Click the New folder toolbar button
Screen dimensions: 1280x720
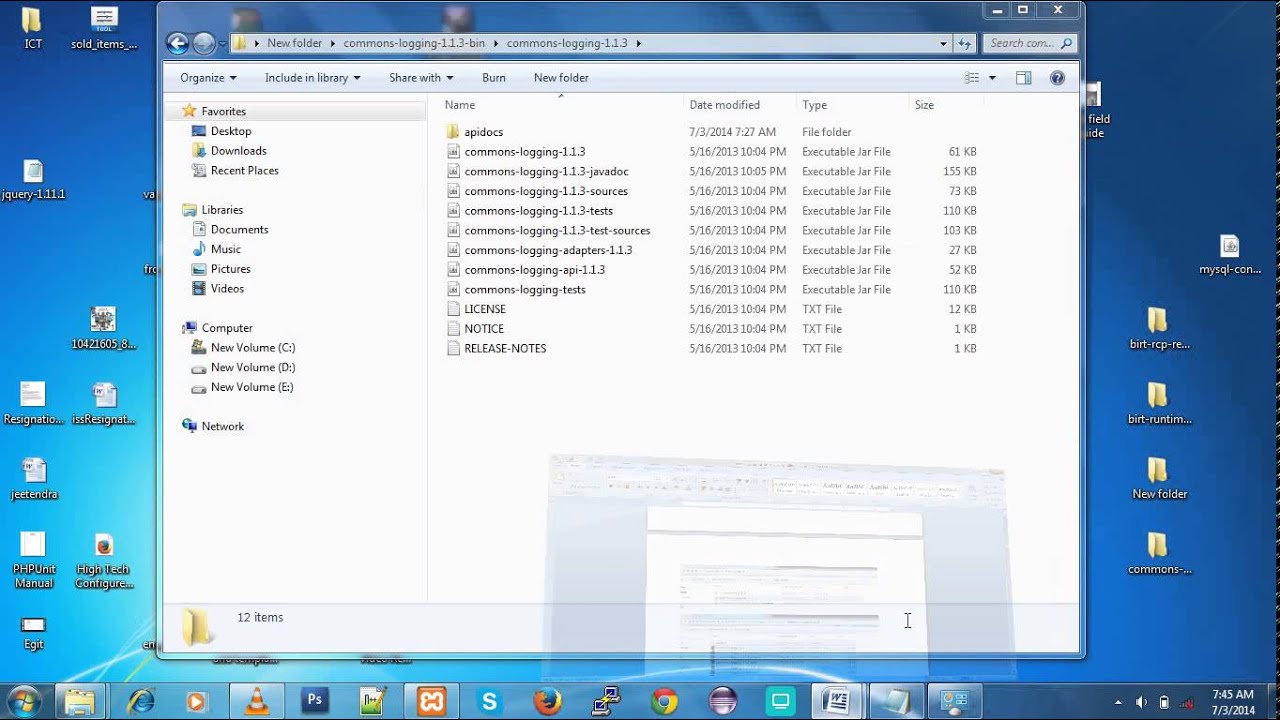point(561,78)
